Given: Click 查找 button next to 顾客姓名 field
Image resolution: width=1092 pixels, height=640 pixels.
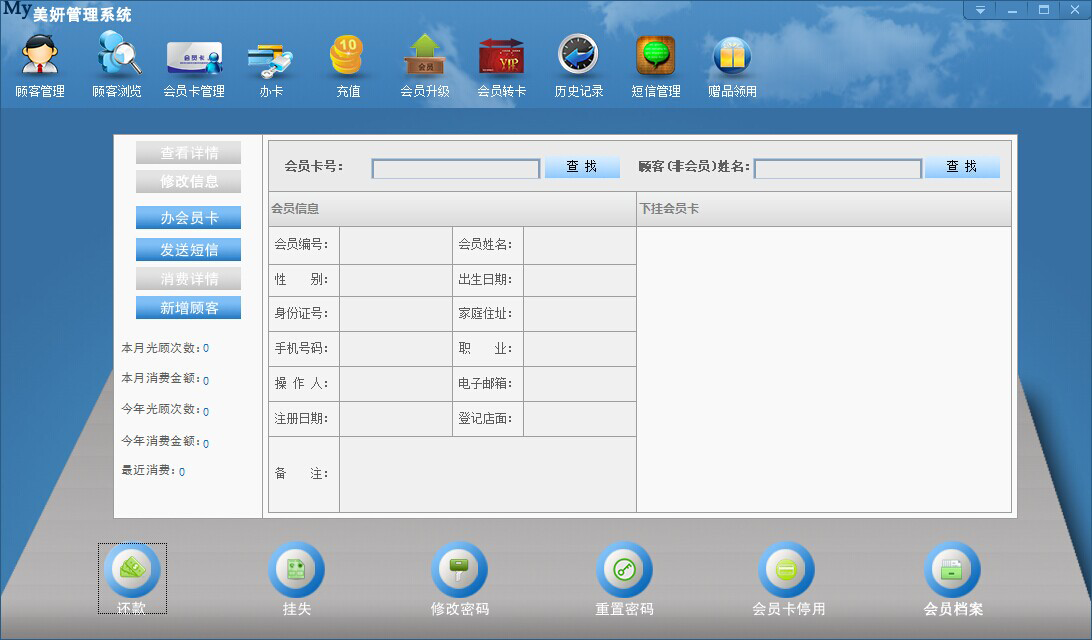Looking at the screenshot, I should pyautogui.click(x=962, y=166).
